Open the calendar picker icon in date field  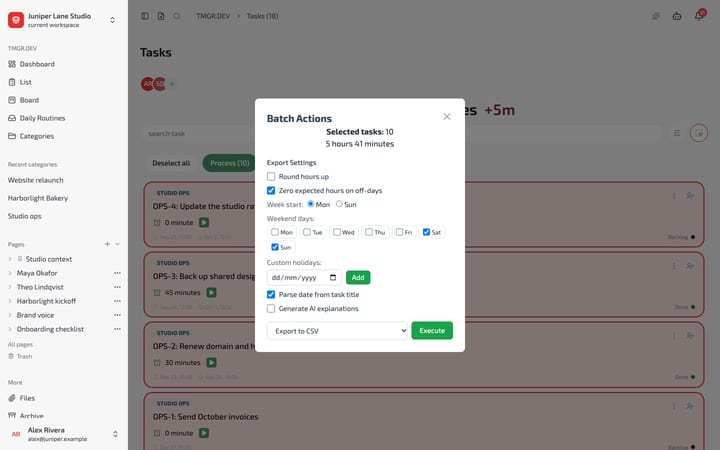tap(333, 277)
